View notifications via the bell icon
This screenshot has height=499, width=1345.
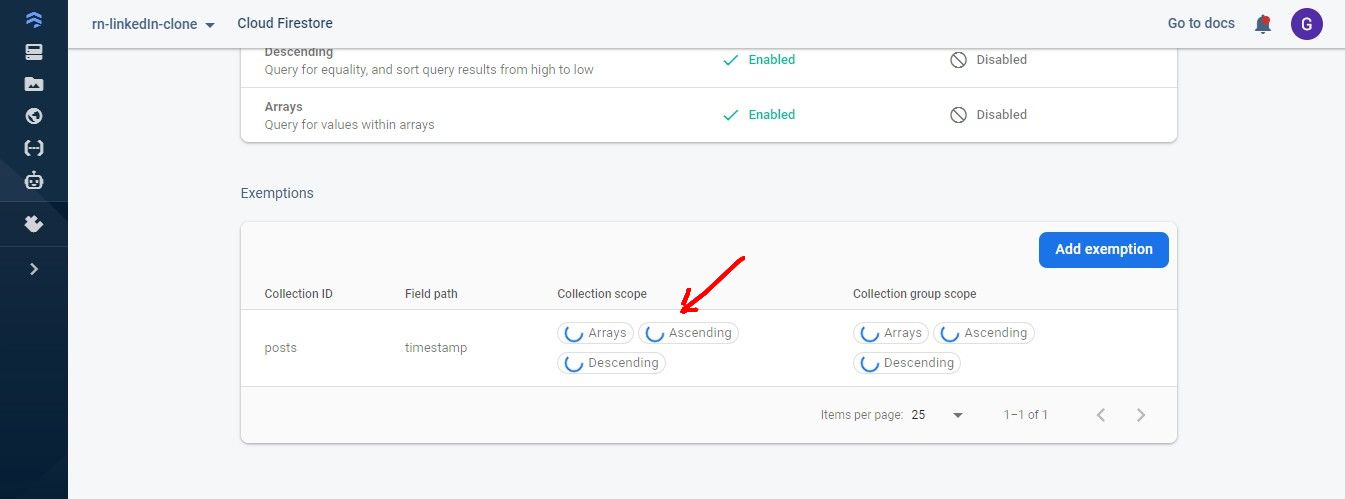click(1263, 24)
